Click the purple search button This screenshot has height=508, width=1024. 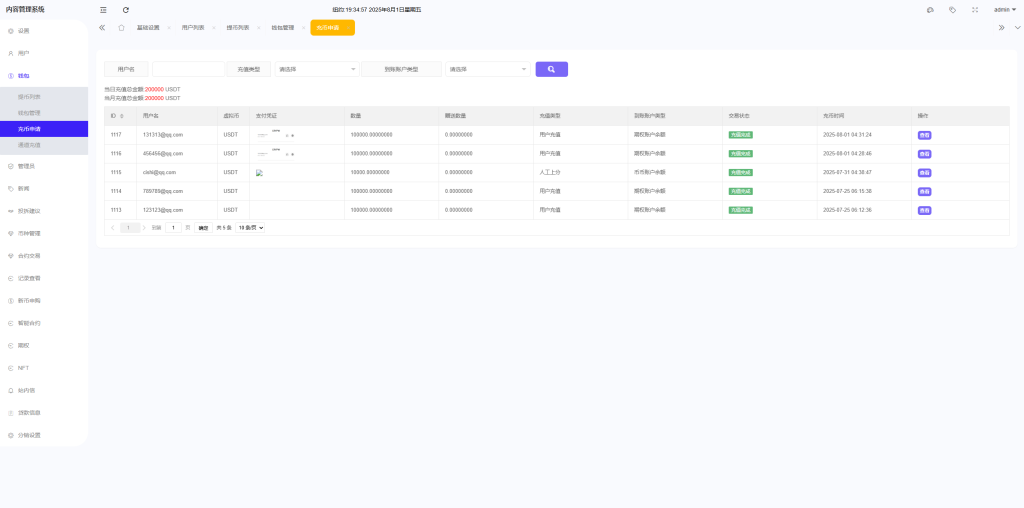(551, 69)
